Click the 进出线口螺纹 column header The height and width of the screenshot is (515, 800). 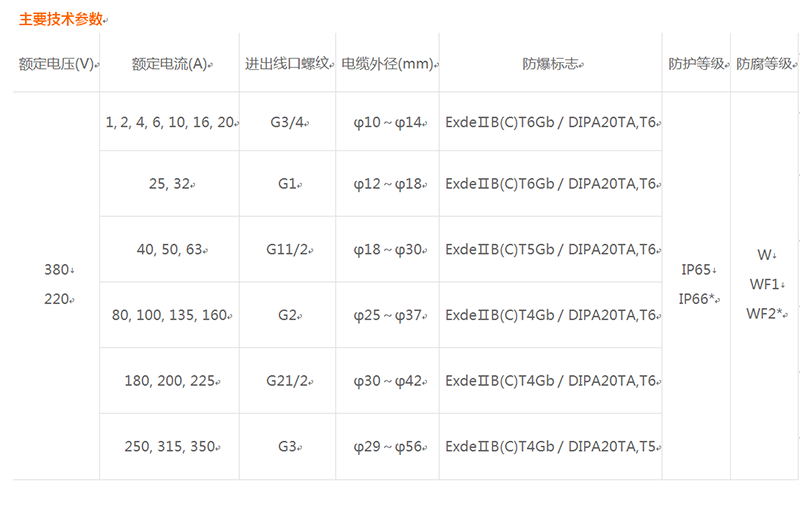pos(287,64)
